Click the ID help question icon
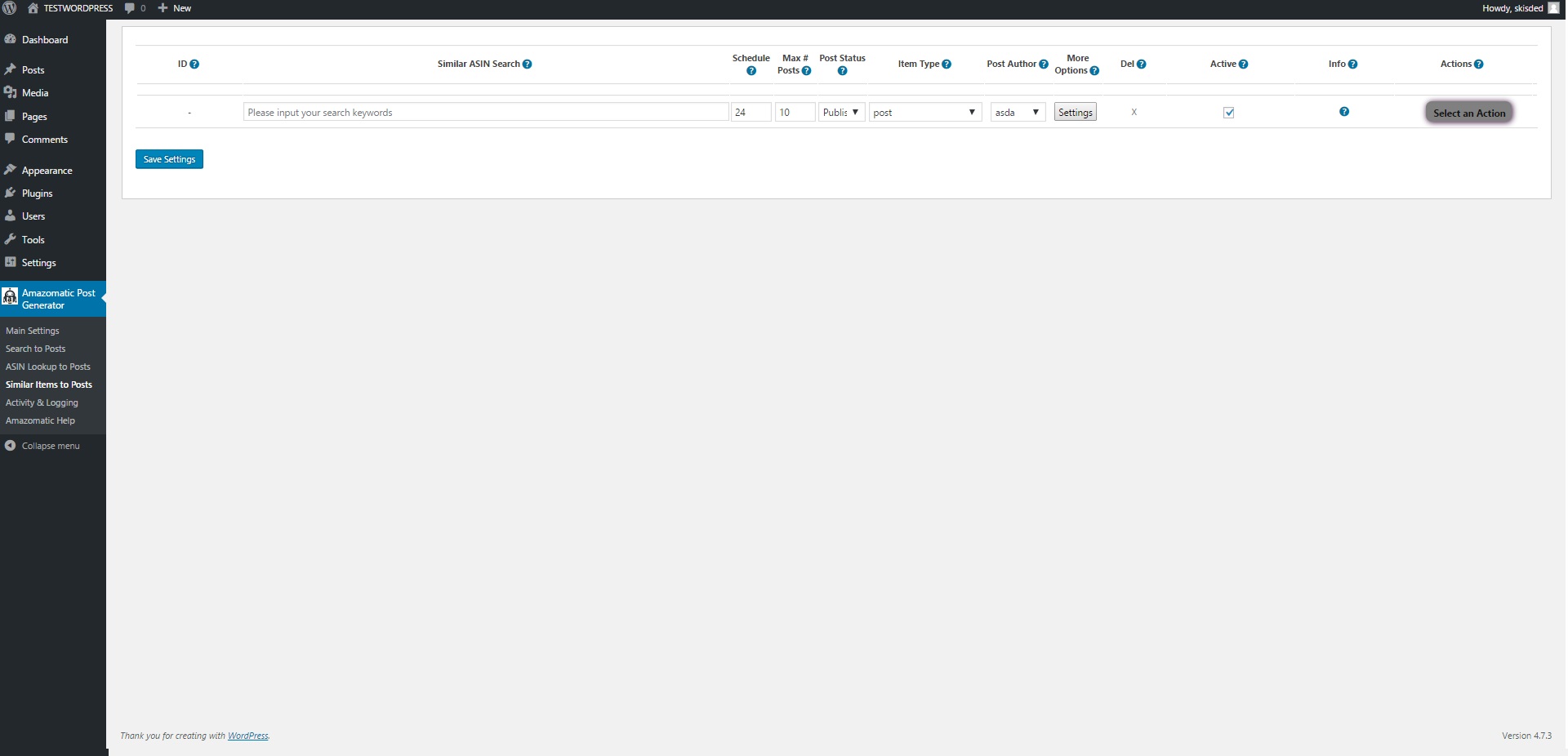Screen dimensions: 1568x756 194,64
